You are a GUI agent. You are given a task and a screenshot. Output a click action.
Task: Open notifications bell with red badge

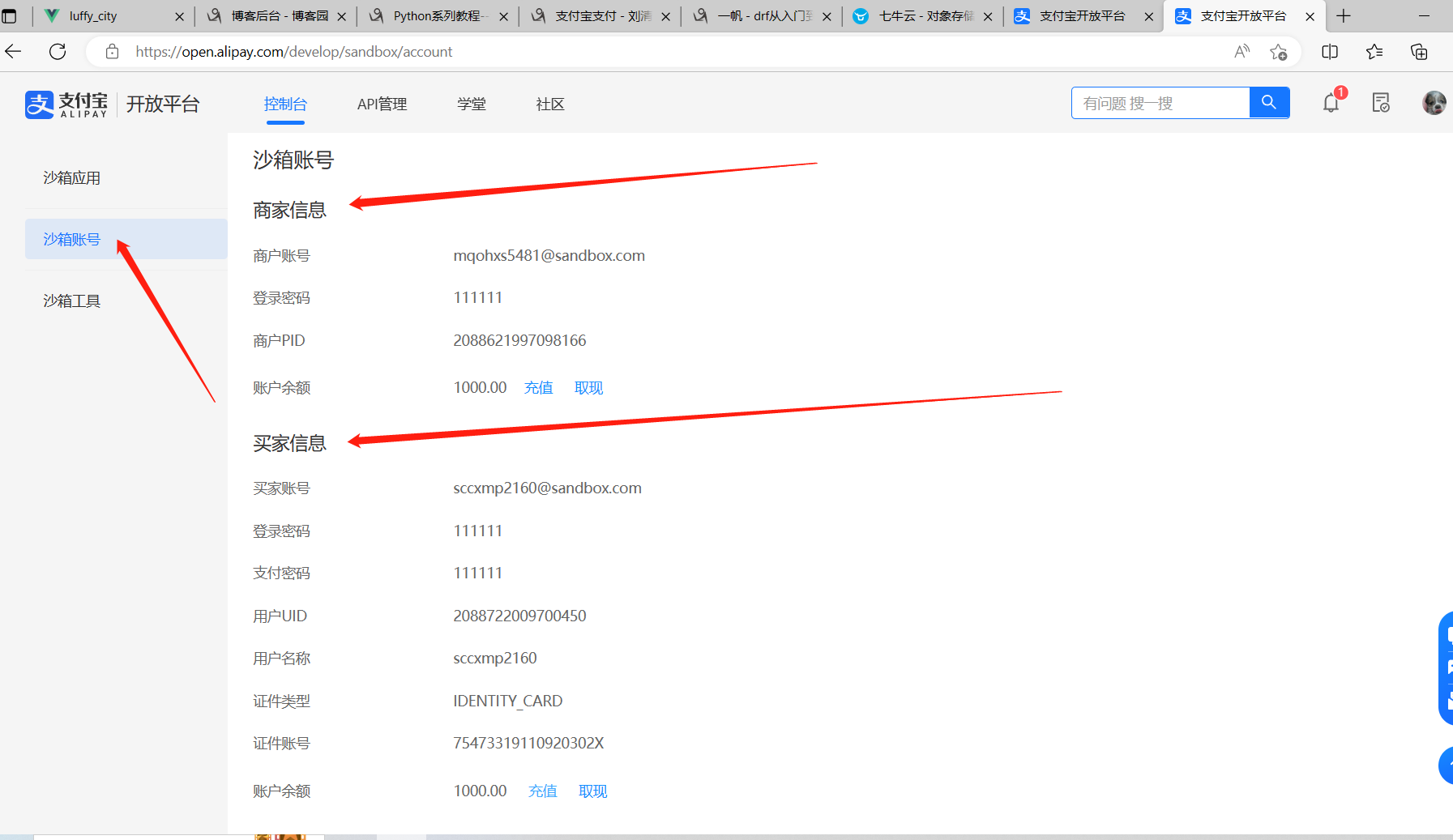pyautogui.click(x=1331, y=103)
